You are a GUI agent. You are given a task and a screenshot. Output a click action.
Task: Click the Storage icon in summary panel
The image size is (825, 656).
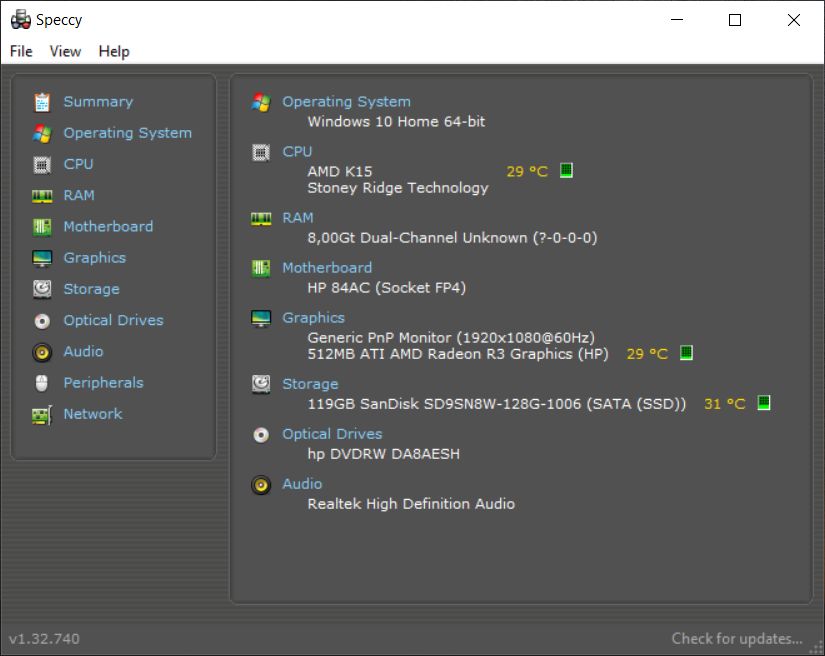coord(261,385)
